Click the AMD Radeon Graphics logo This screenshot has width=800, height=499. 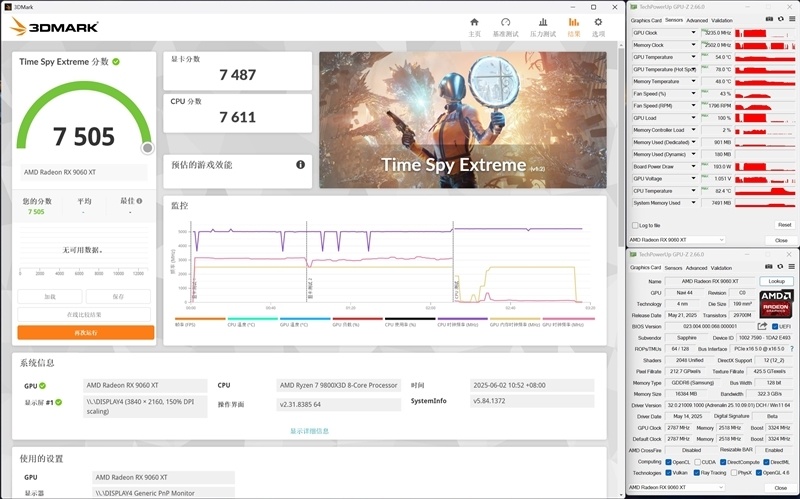click(776, 304)
